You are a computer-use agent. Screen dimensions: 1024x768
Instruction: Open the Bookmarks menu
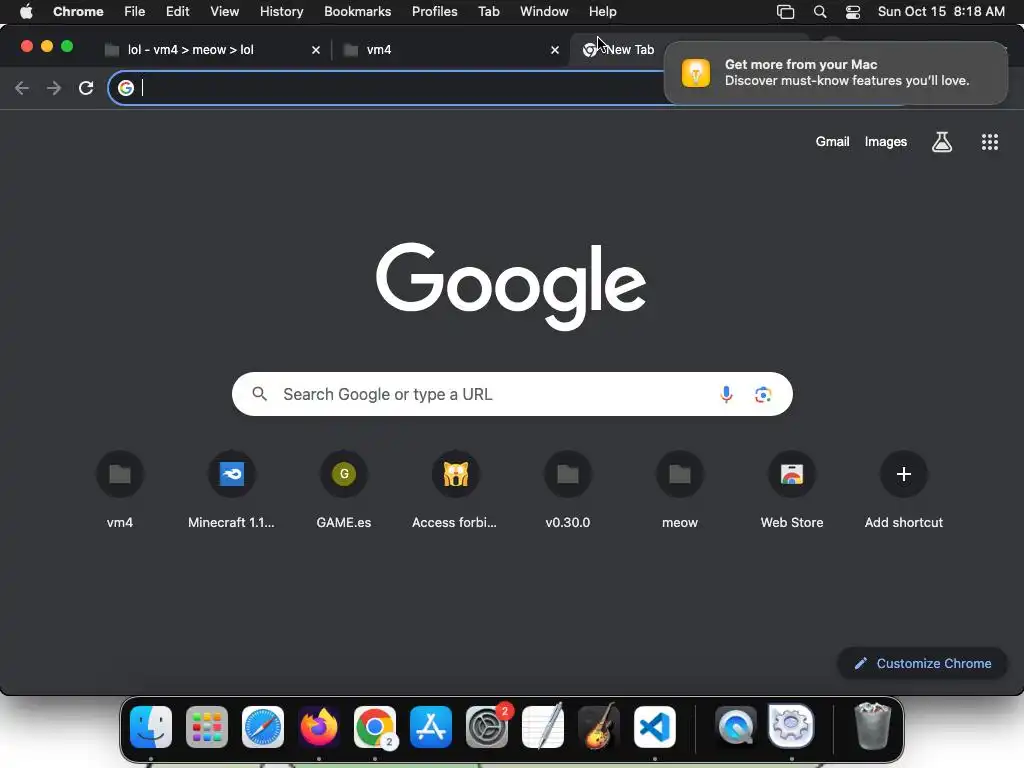pos(357,12)
